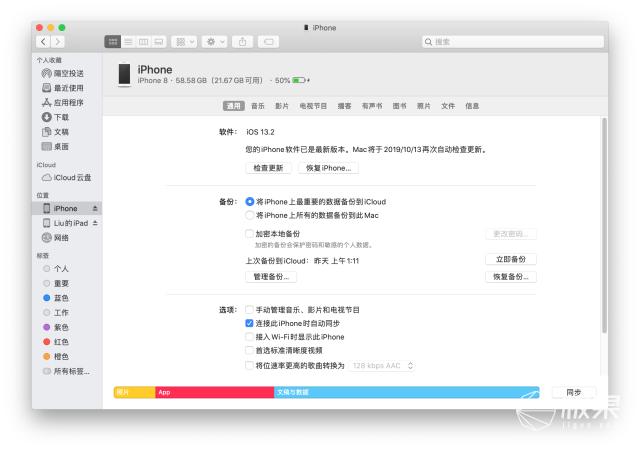This screenshot has width=640, height=451.
Task: Switch to the 有声书 (Audiobooks) tab
Action: coord(372,106)
